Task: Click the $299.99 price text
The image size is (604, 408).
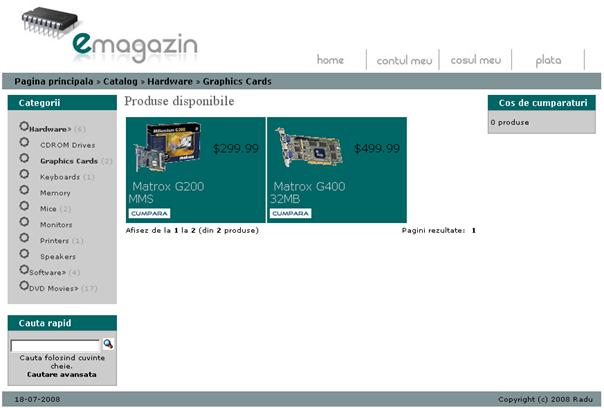Action: click(236, 148)
